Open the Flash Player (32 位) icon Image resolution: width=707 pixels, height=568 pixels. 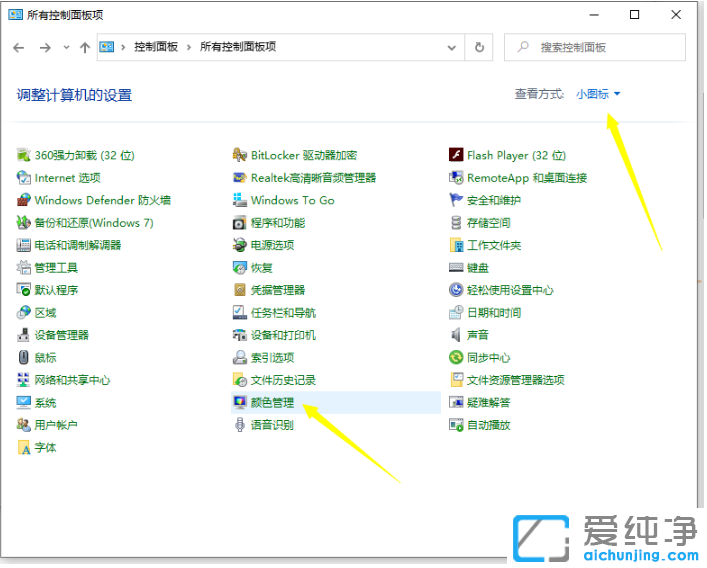[457, 155]
